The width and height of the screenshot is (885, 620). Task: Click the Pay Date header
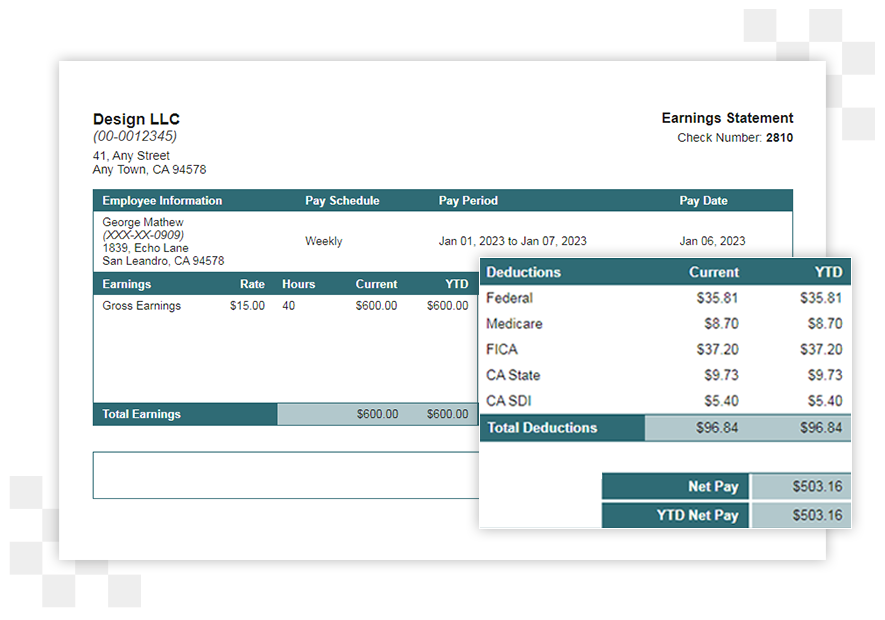click(x=702, y=201)
